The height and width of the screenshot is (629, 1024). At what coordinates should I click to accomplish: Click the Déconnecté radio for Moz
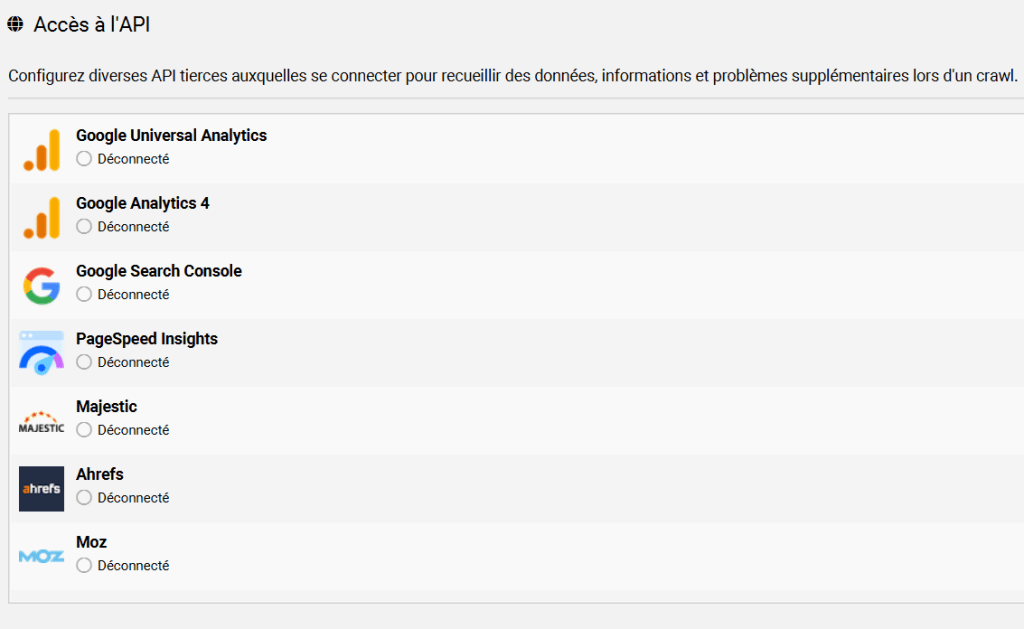pos(84,565)
